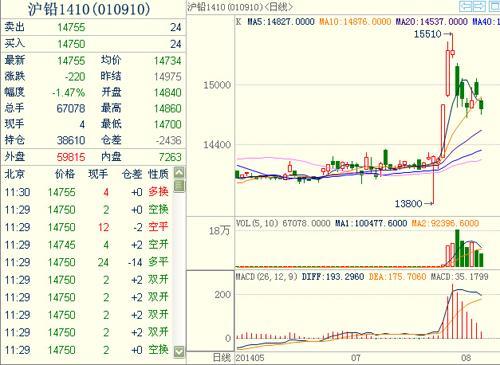Click the 日线 period label below the chart
500x365 pixels.
click(222, 358)
